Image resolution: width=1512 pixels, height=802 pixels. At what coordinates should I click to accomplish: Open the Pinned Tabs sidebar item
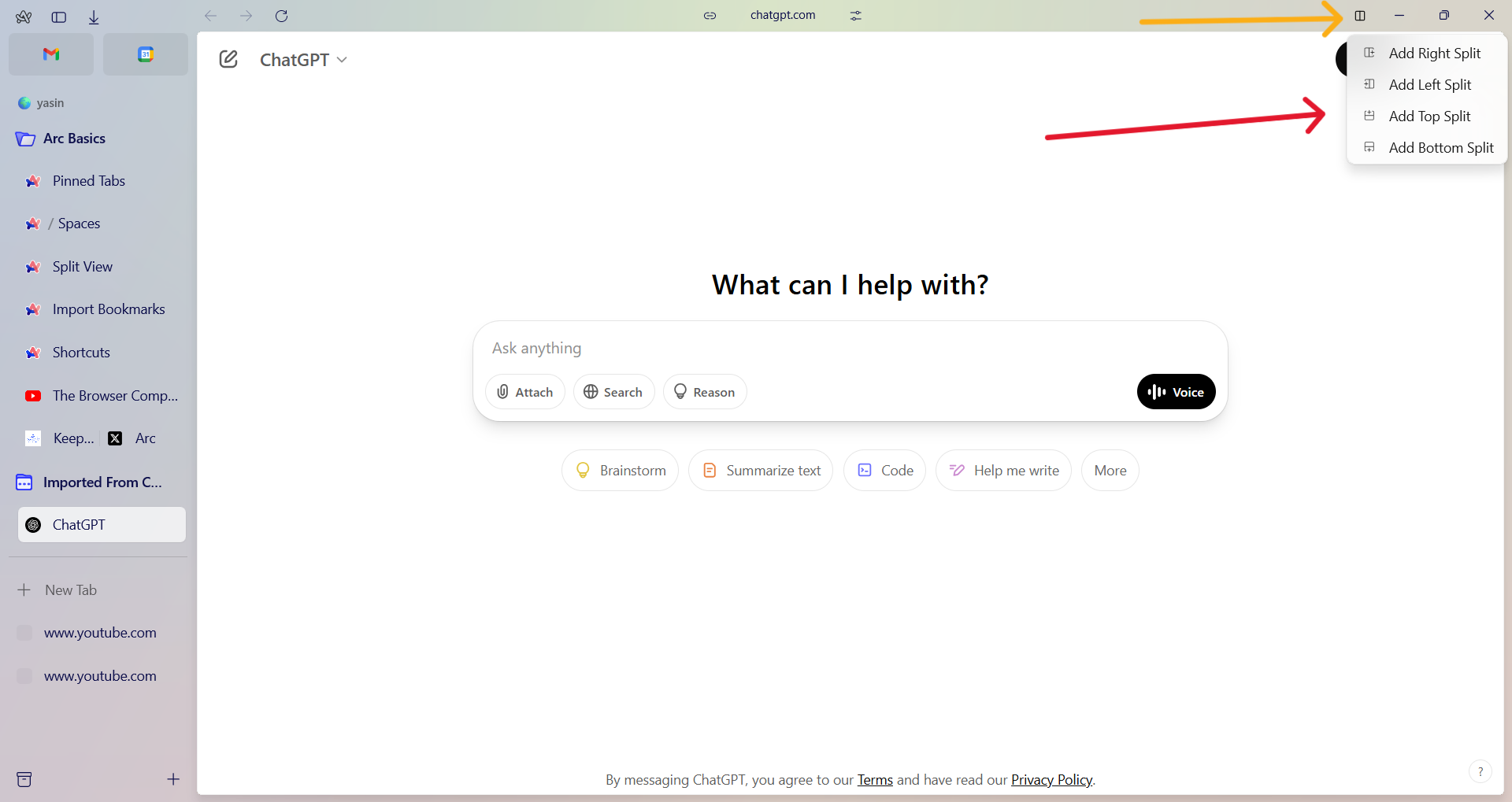coord(102,181)
